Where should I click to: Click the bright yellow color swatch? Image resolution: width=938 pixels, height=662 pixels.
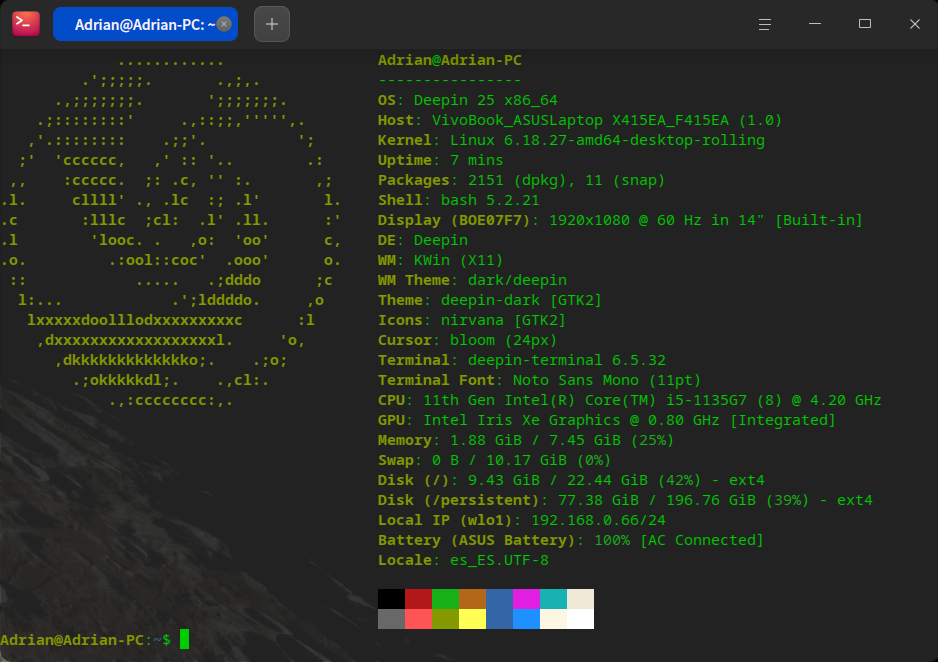(x=473, y=619)
